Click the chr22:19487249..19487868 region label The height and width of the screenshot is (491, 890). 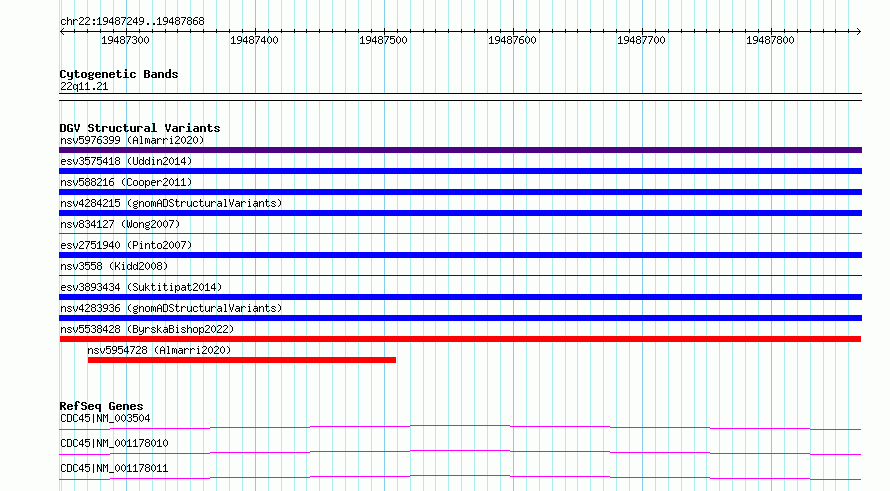132,21
